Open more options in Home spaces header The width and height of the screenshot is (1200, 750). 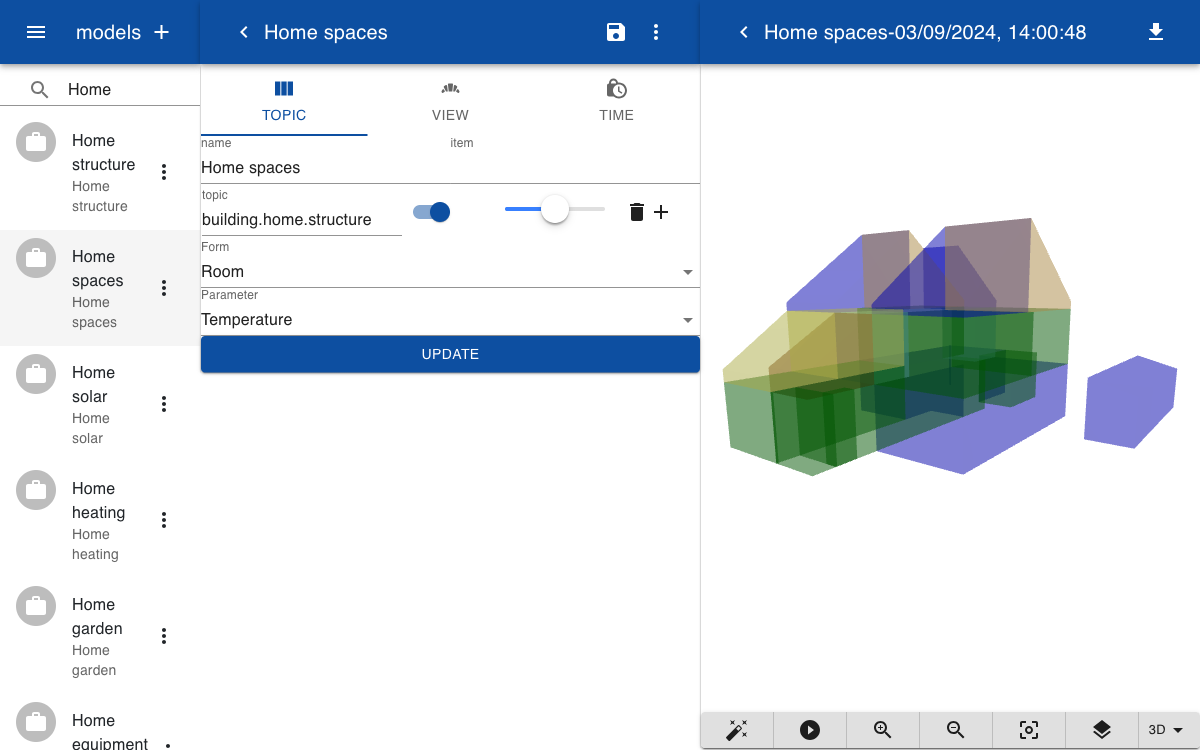[656, 32]
